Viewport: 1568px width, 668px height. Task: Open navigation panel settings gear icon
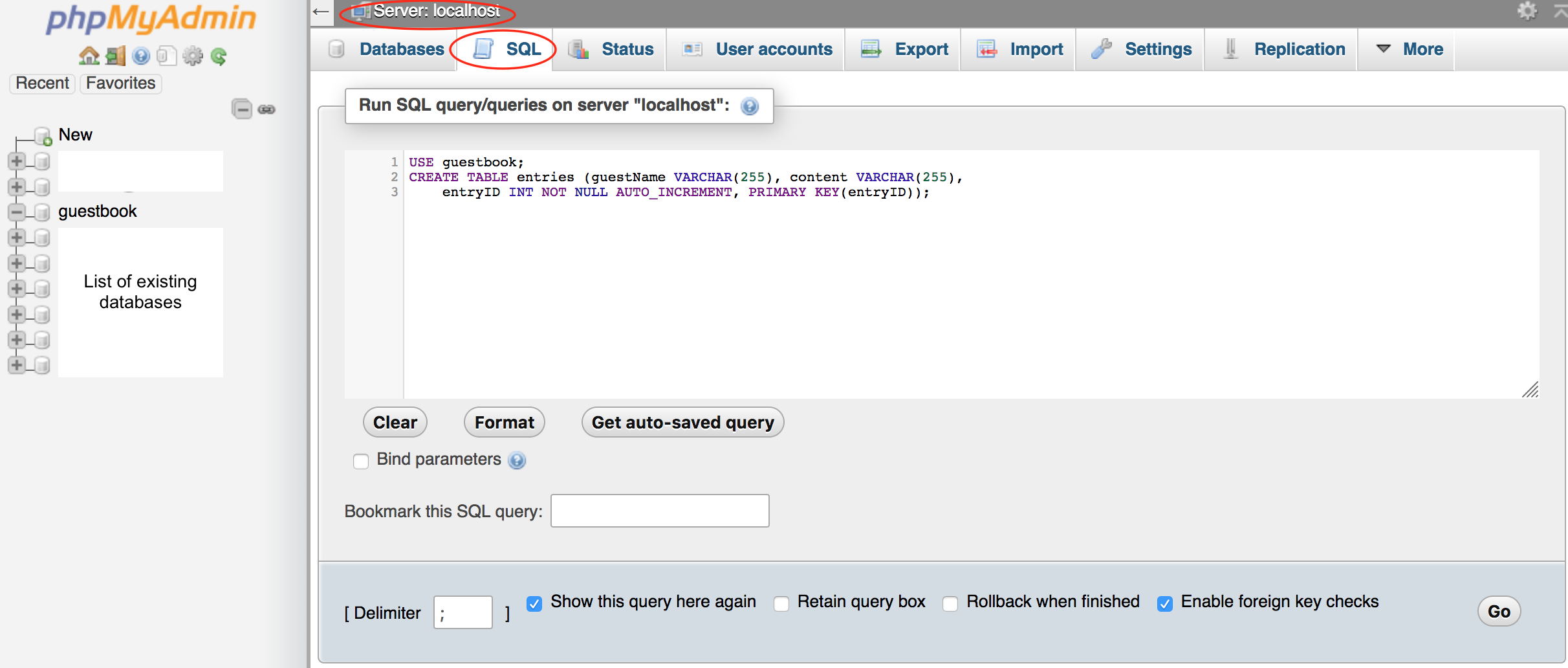pyautogui.click(x=192, y=56)
